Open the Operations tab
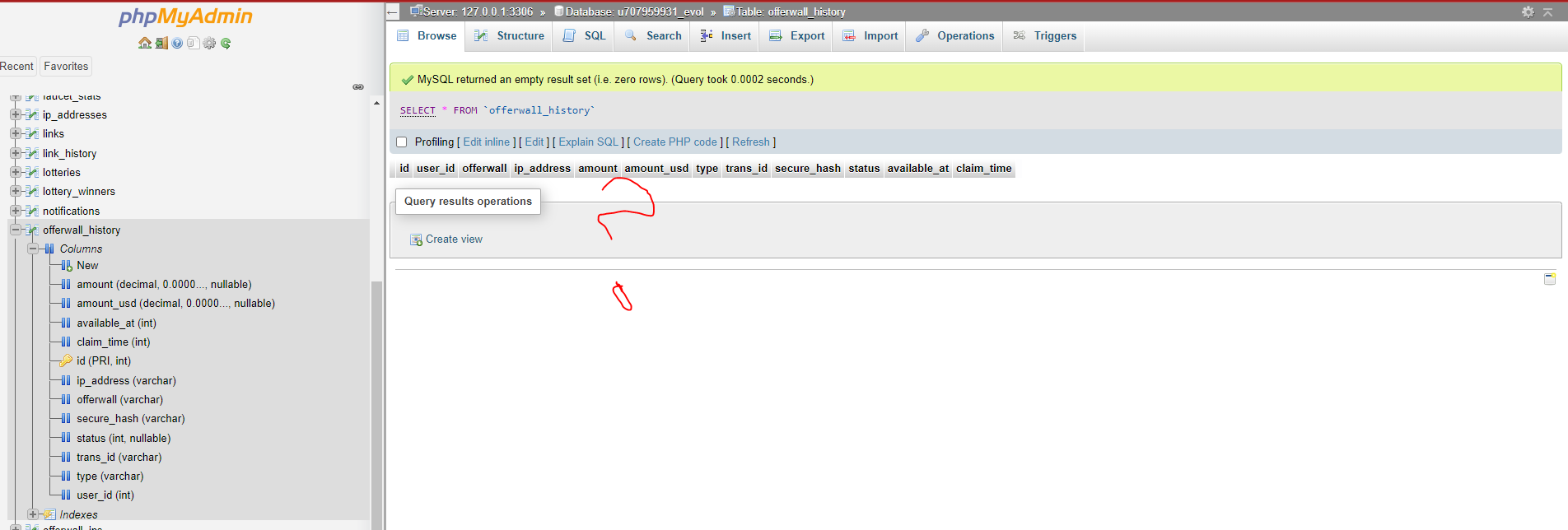This screenshot has width=1568, height=530. point(955,35)
